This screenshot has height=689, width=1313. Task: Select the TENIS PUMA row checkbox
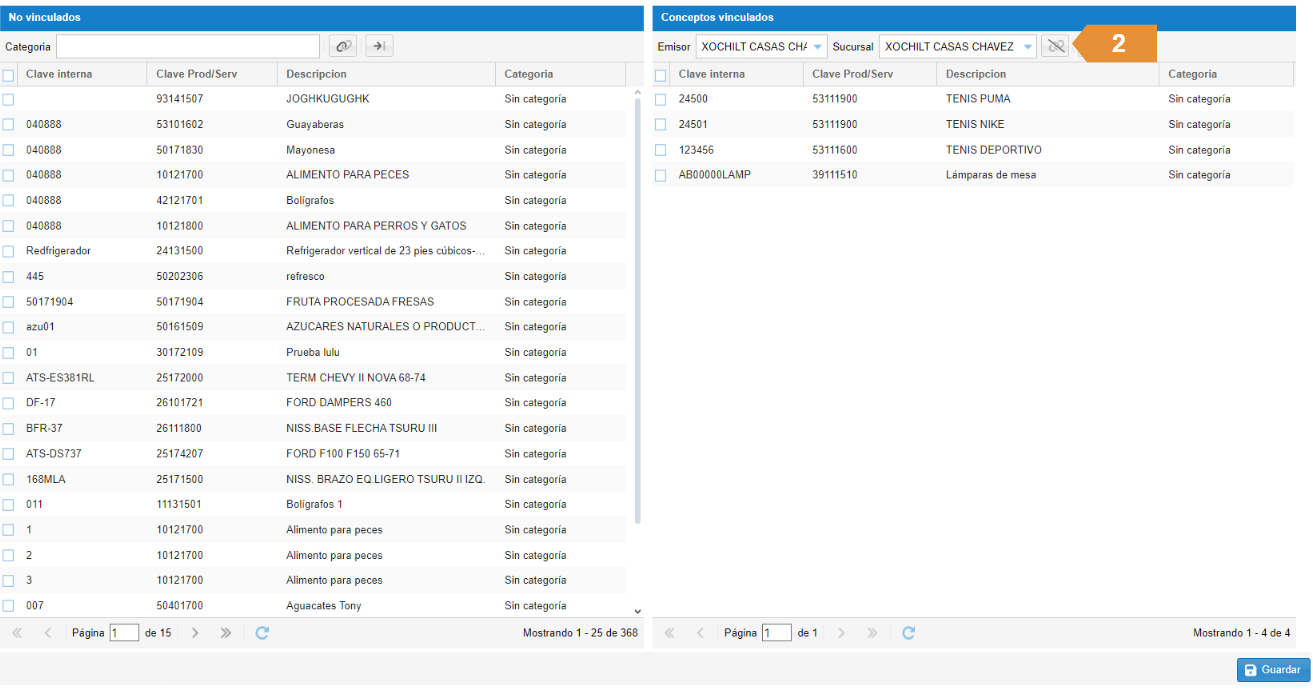click(x=660, y=99)
